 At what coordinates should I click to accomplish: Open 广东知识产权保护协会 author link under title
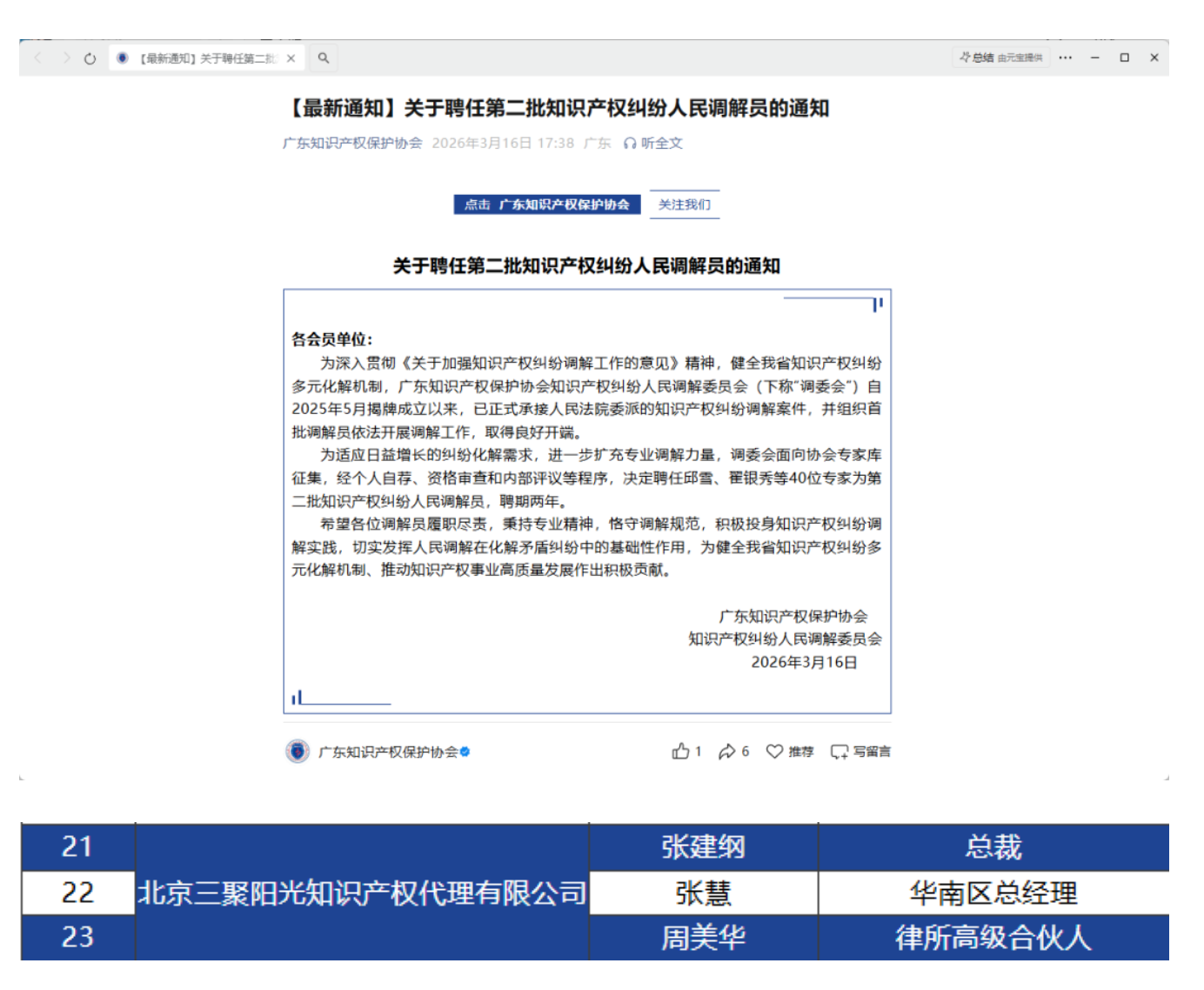pyautogui.click(x=352, y=144)
